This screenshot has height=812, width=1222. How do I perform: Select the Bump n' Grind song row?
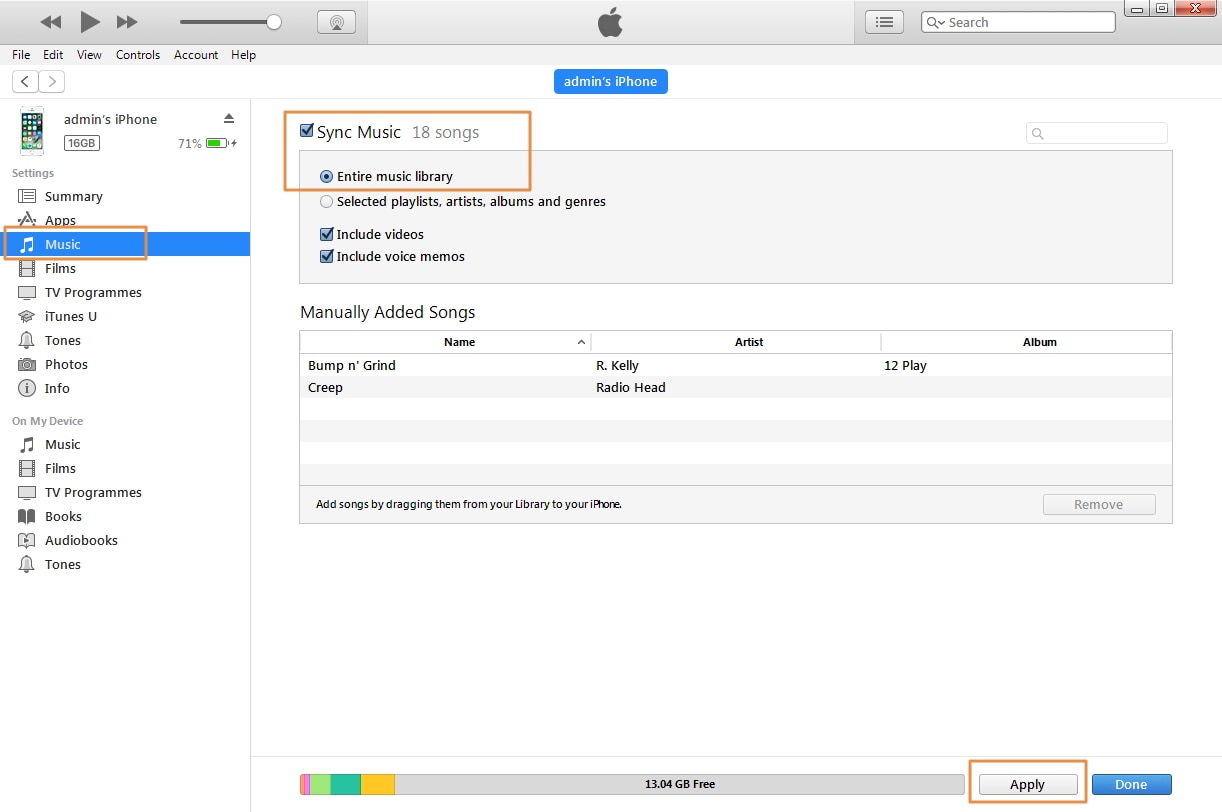pos(736,365)
